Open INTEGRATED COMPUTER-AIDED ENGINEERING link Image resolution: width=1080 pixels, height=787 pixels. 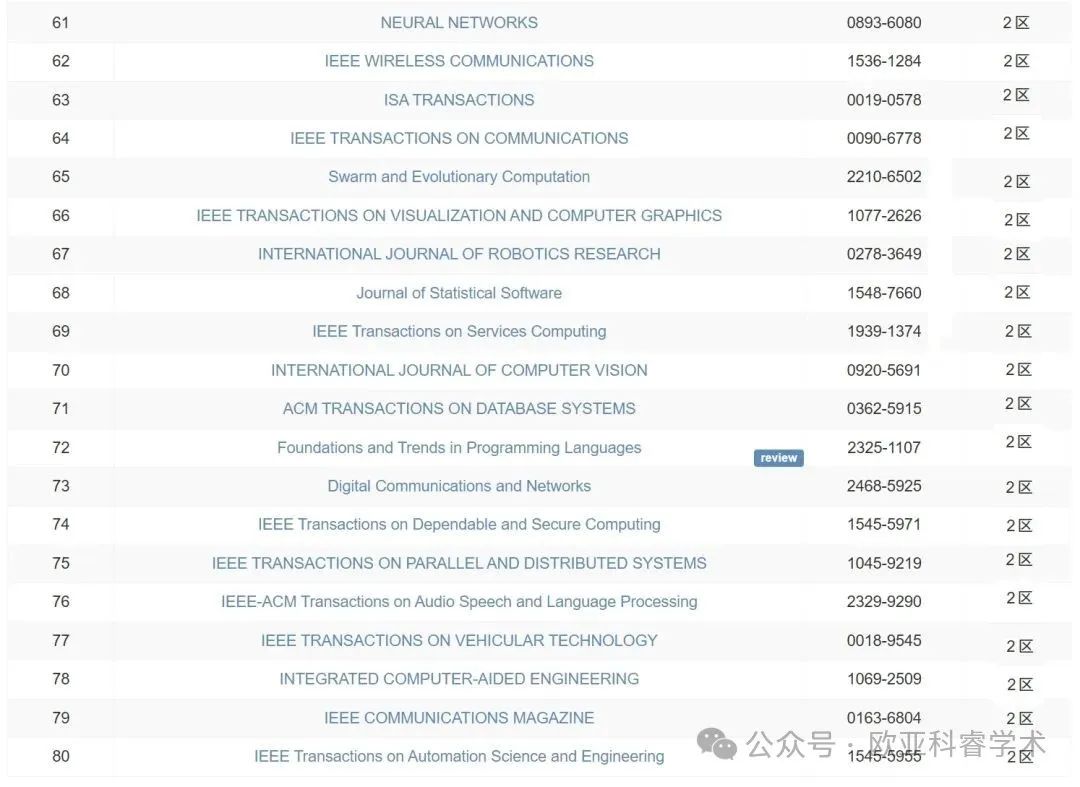pos(459,679)
